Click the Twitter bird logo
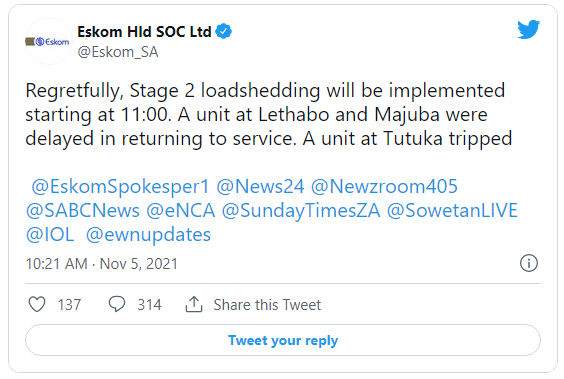 pos(528,29)
